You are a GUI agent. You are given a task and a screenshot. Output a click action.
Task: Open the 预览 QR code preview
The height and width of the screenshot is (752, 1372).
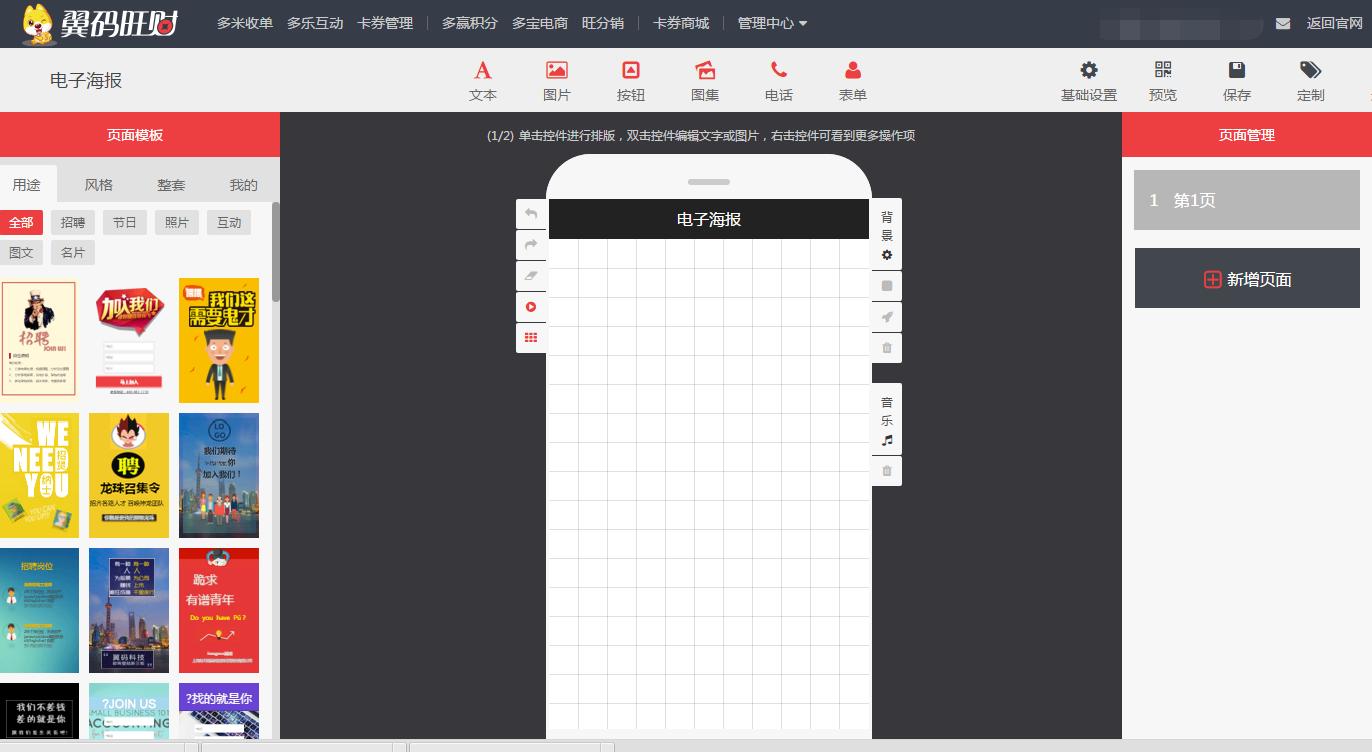pos(1163,81)
